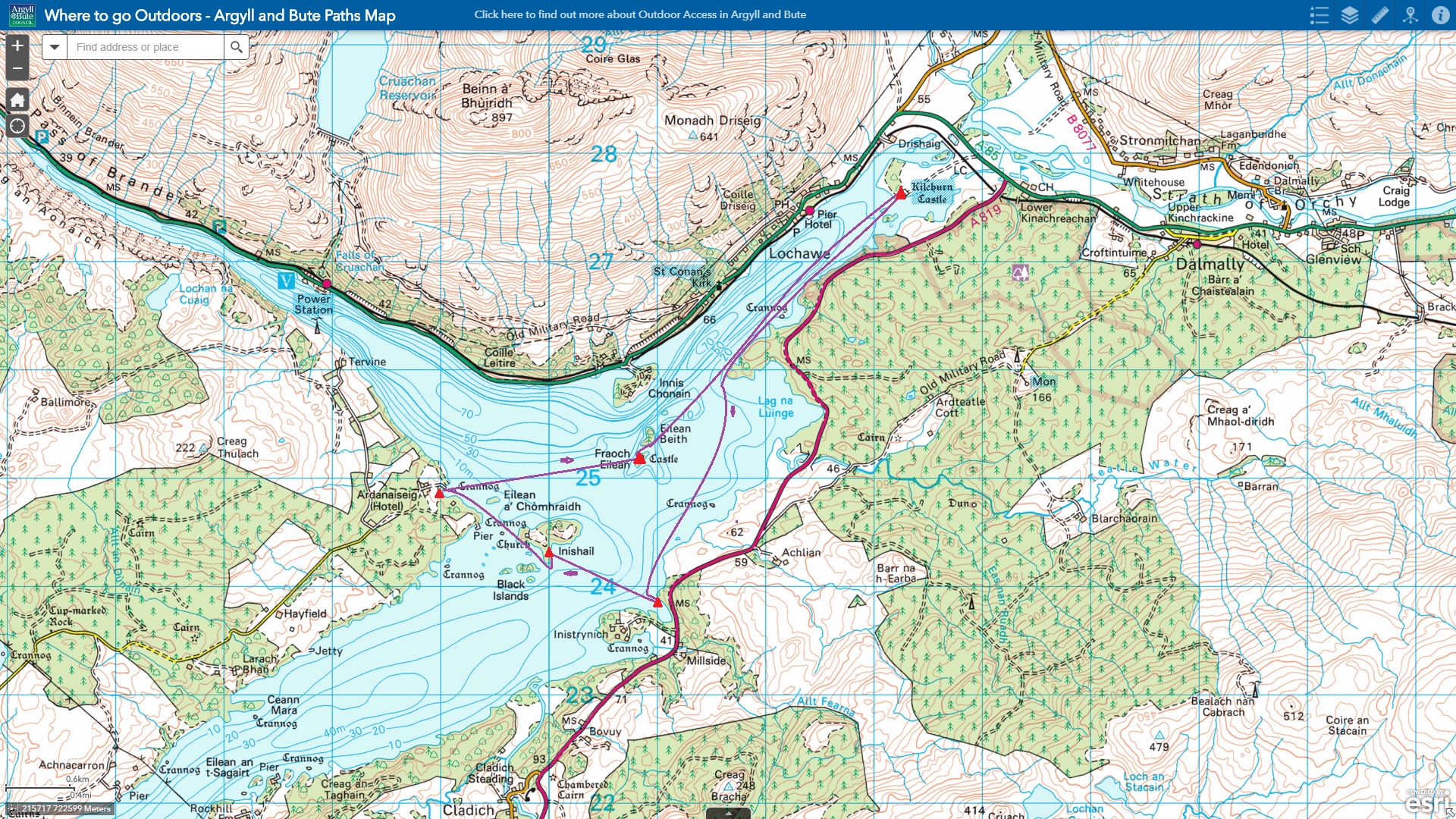Zoom in with the plus button
Image resolution: width=1456 pixels, height=819 pixels.
(x=17, y=46)
